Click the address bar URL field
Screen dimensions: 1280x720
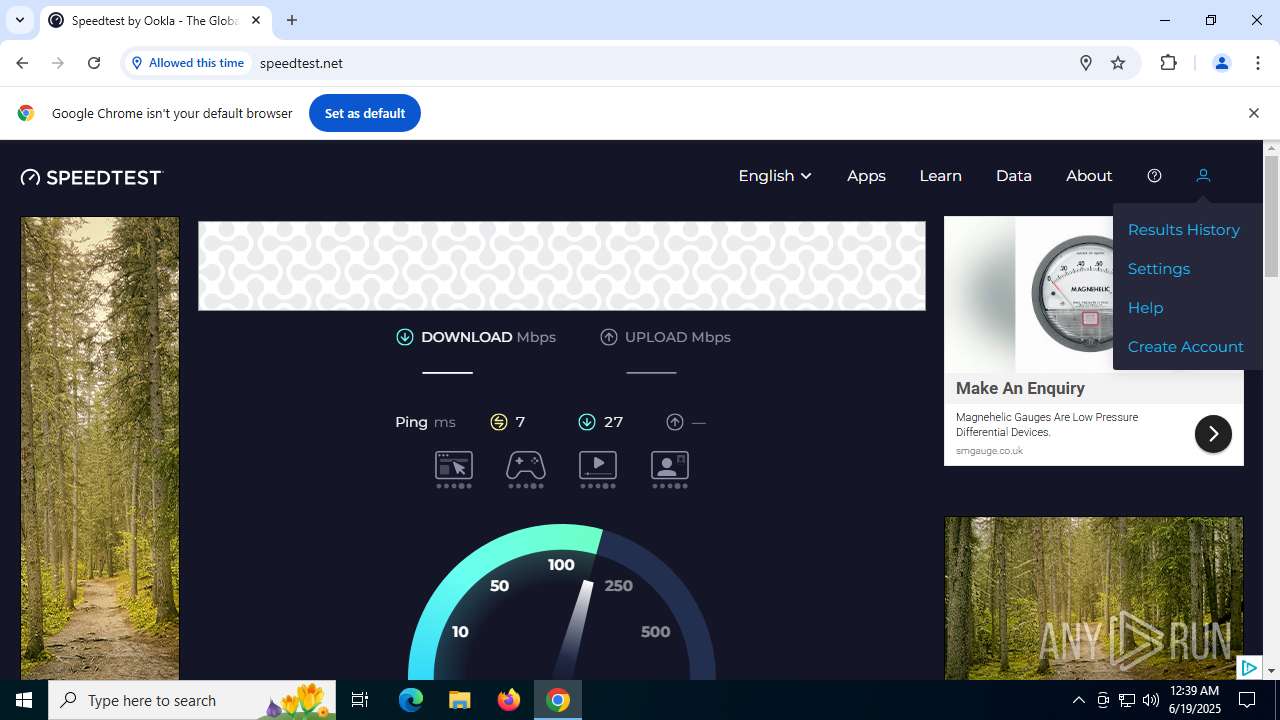[x=660, y=63]
